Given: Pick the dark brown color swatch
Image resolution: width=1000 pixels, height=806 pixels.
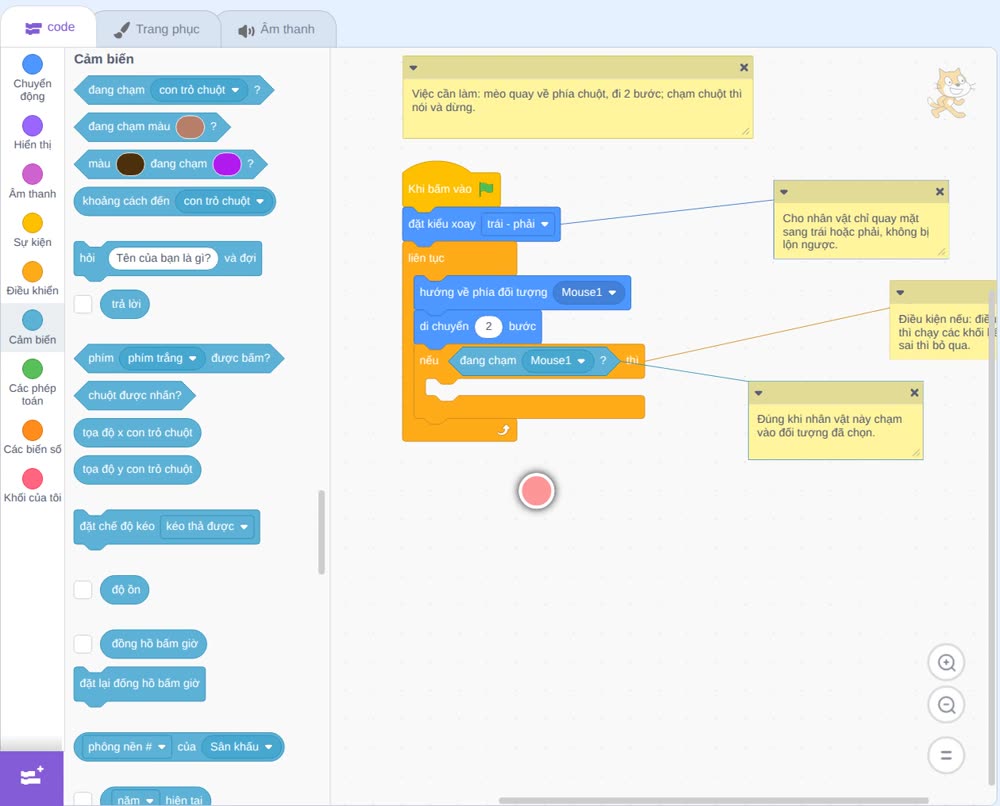Looking at the screenshot, I should point(130,164).
